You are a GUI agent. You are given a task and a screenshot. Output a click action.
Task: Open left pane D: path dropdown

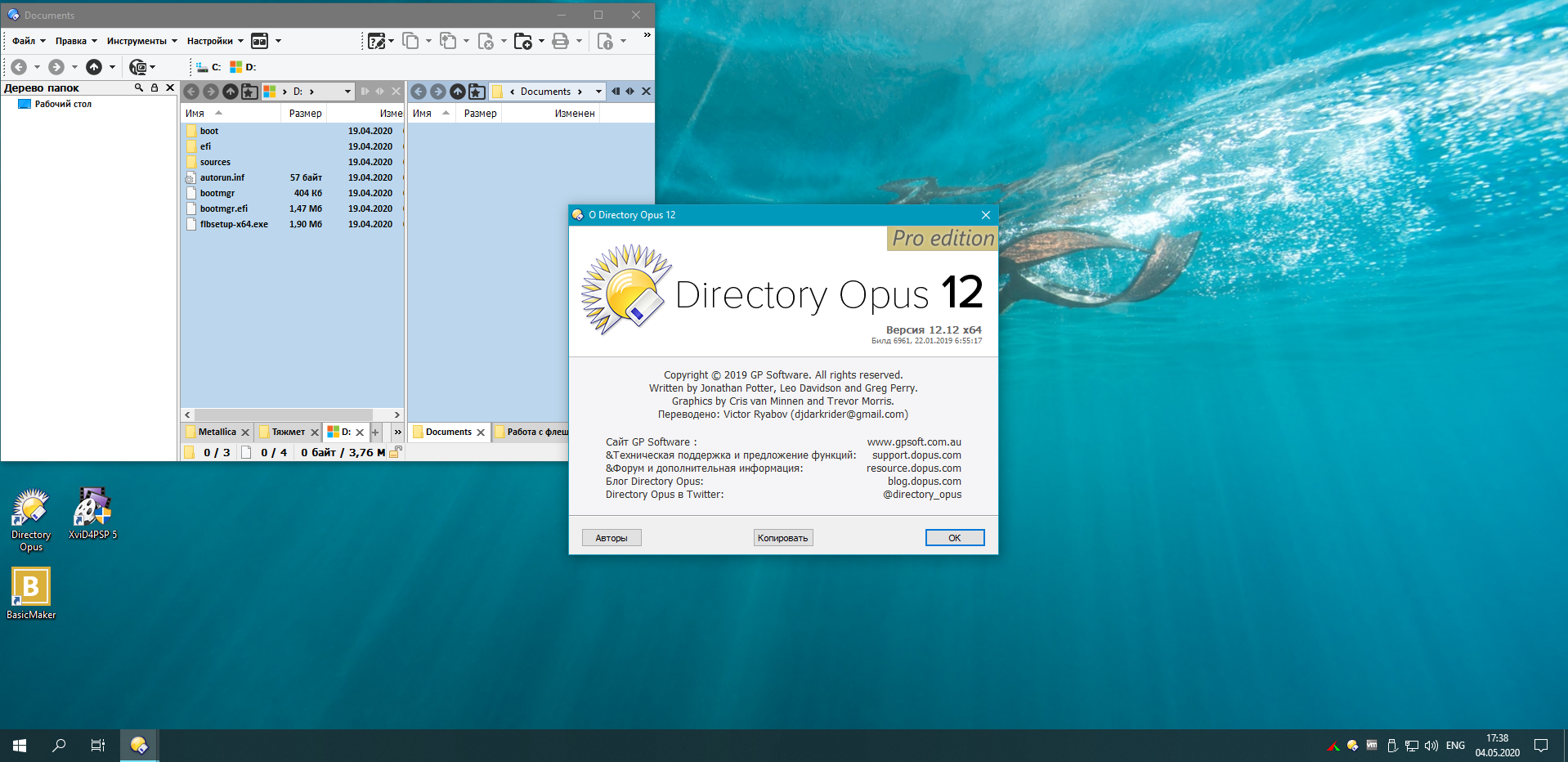[347, 92]
